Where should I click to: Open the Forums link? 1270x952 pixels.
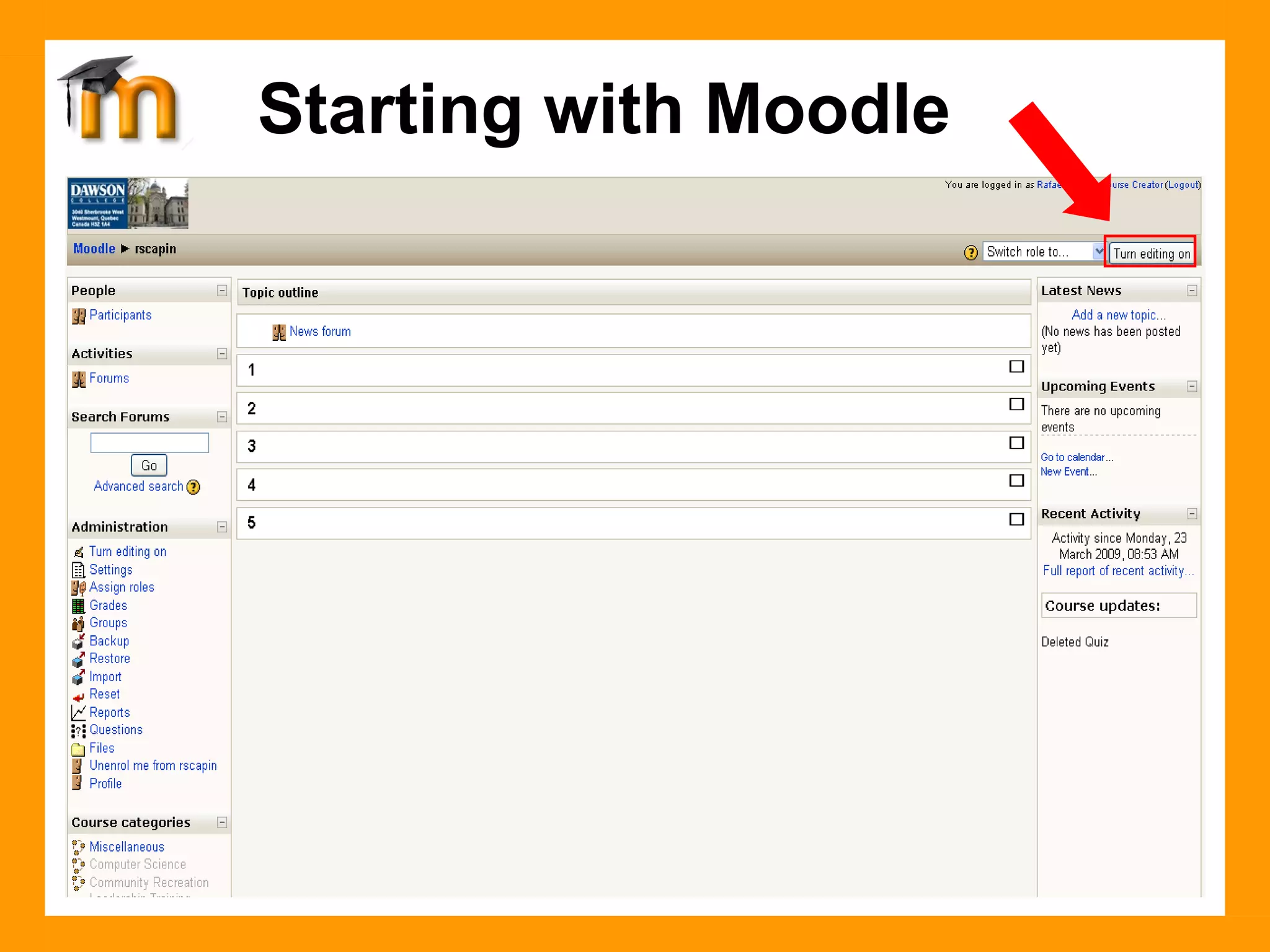[x=109, y=379]
